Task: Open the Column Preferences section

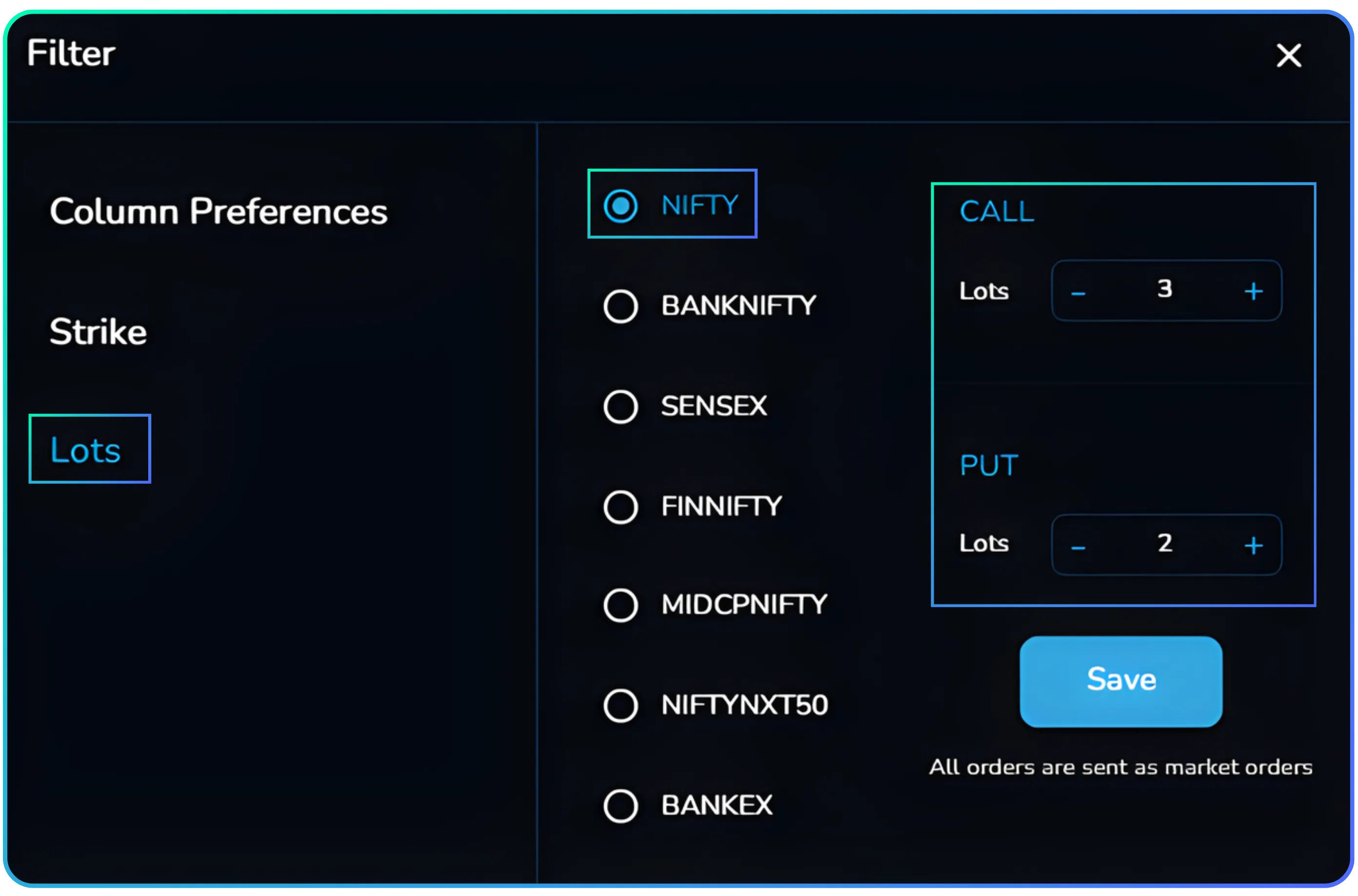Action: (219, 212)
